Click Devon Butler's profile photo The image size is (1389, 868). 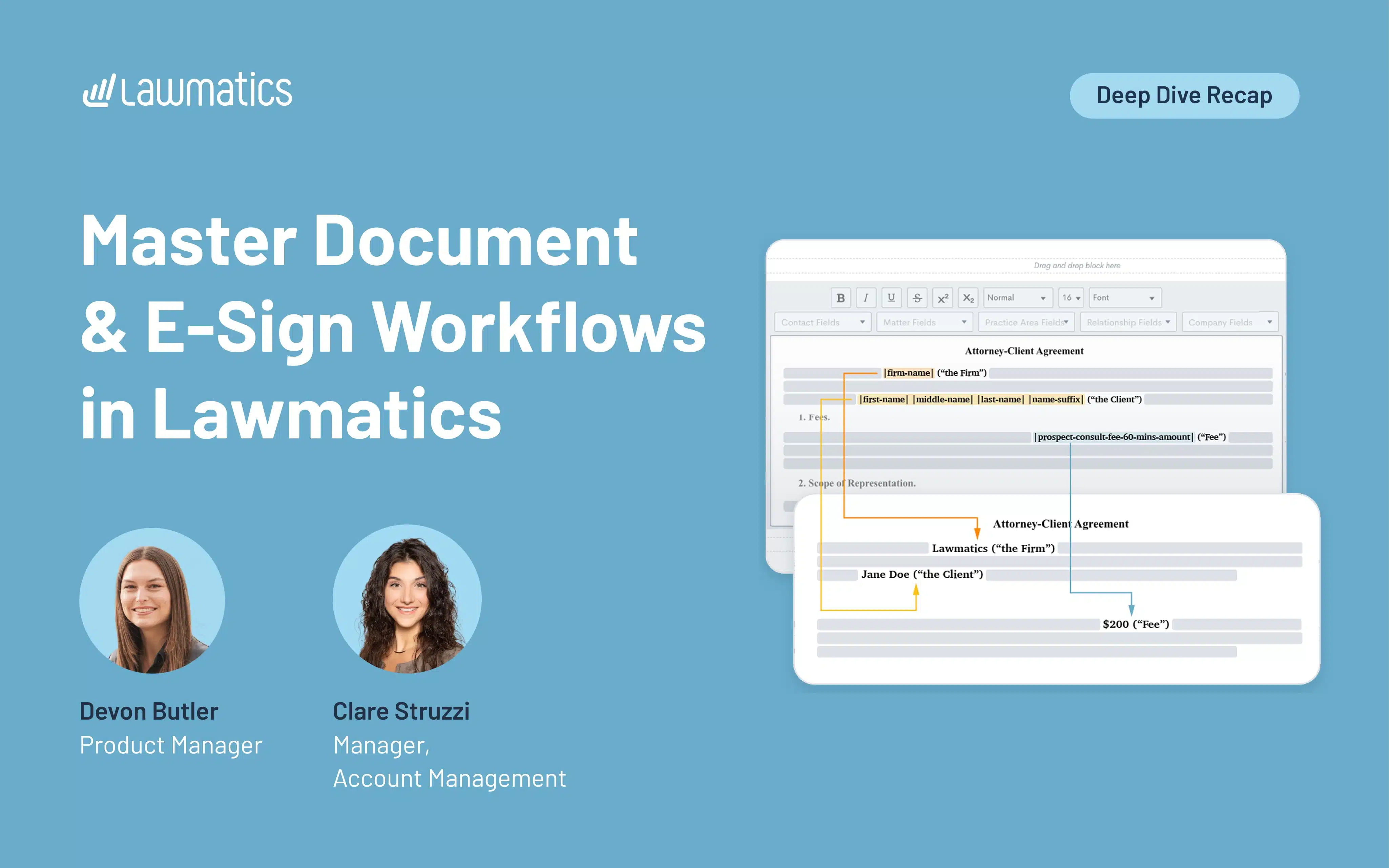152,600
